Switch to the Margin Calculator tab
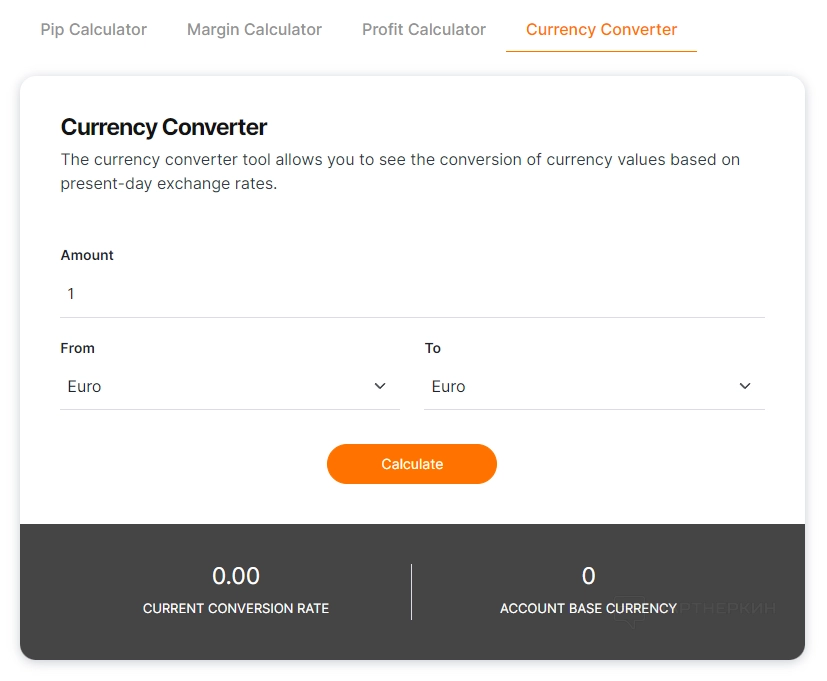 pos(254,30)
